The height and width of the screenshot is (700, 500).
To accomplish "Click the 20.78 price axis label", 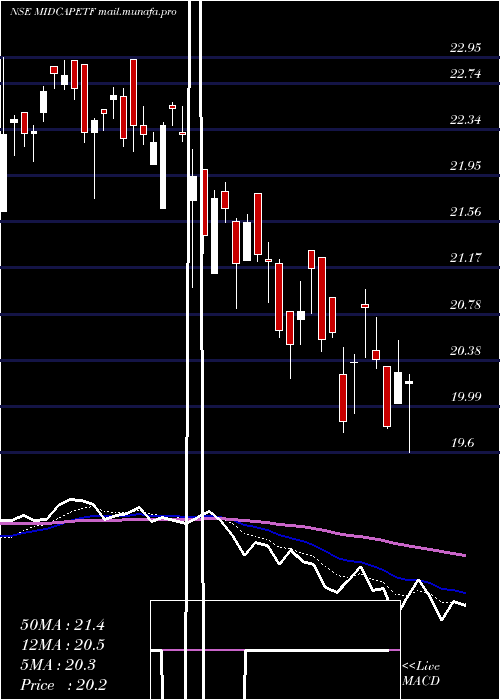I will click(466, 304).
